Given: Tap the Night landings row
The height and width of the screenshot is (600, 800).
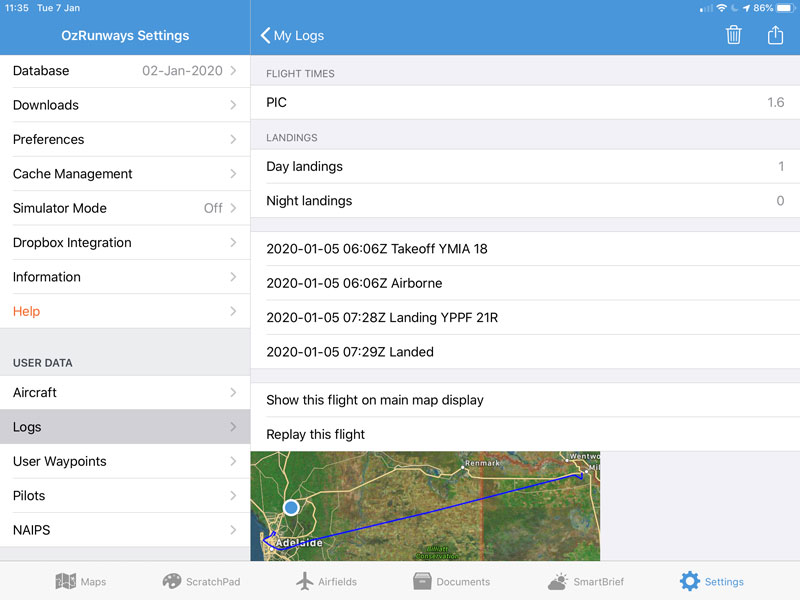Looking at the screenshot, I should click(x=525, y=201).
